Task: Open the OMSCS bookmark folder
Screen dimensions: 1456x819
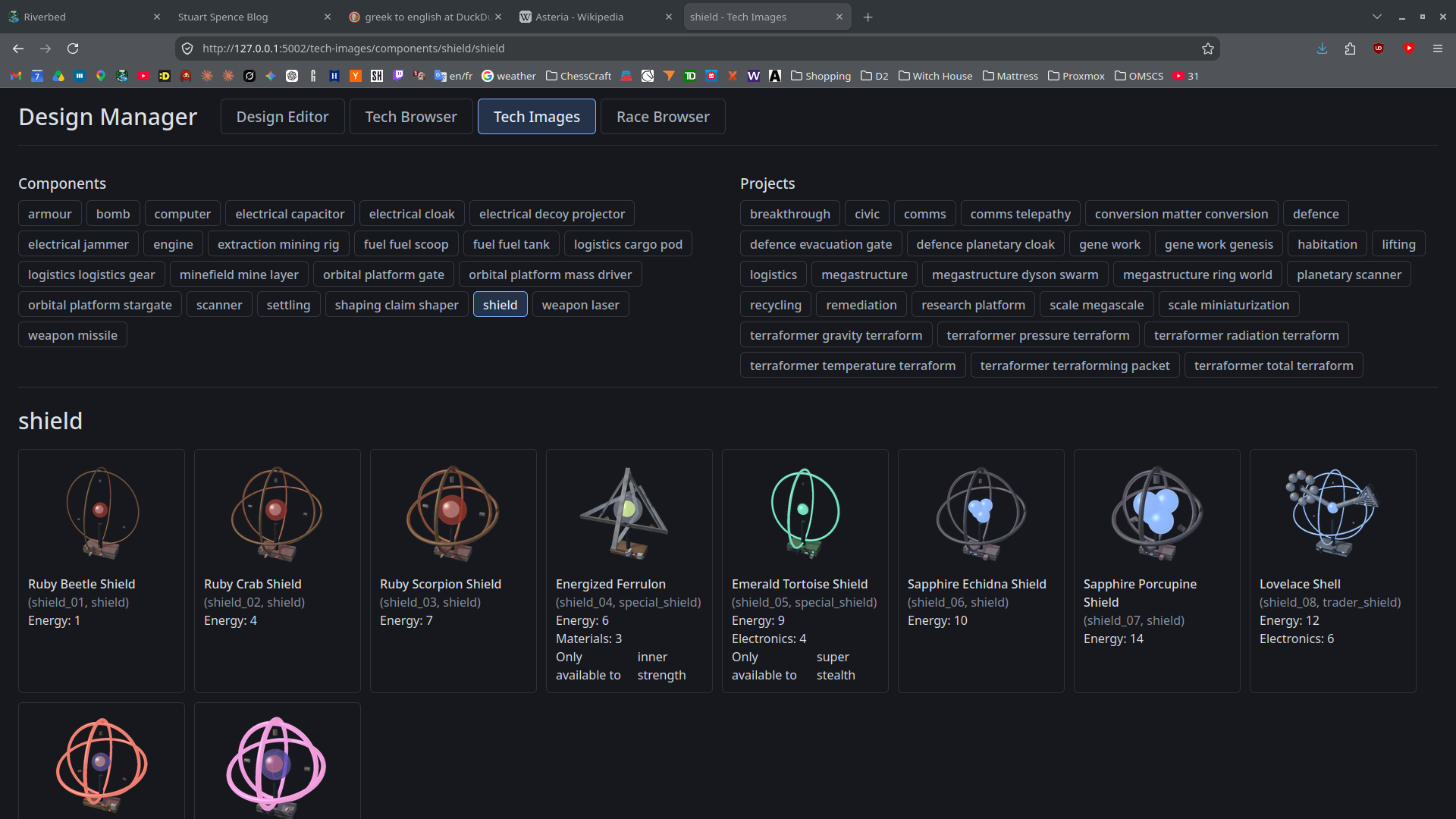Action: pos(1139,76)
